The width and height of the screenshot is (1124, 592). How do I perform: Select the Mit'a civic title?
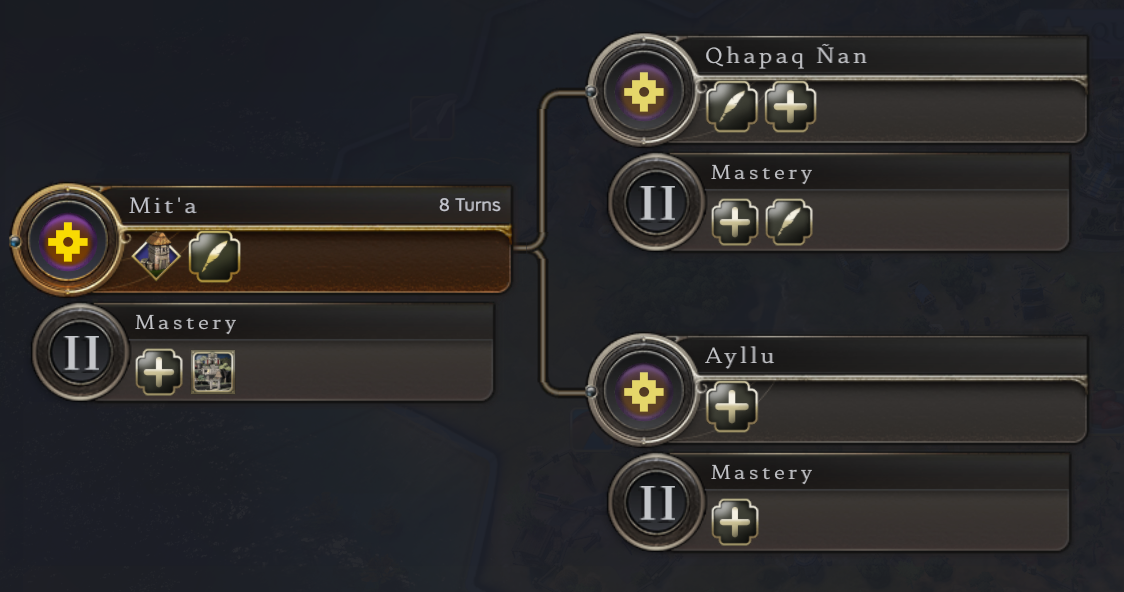164,206
